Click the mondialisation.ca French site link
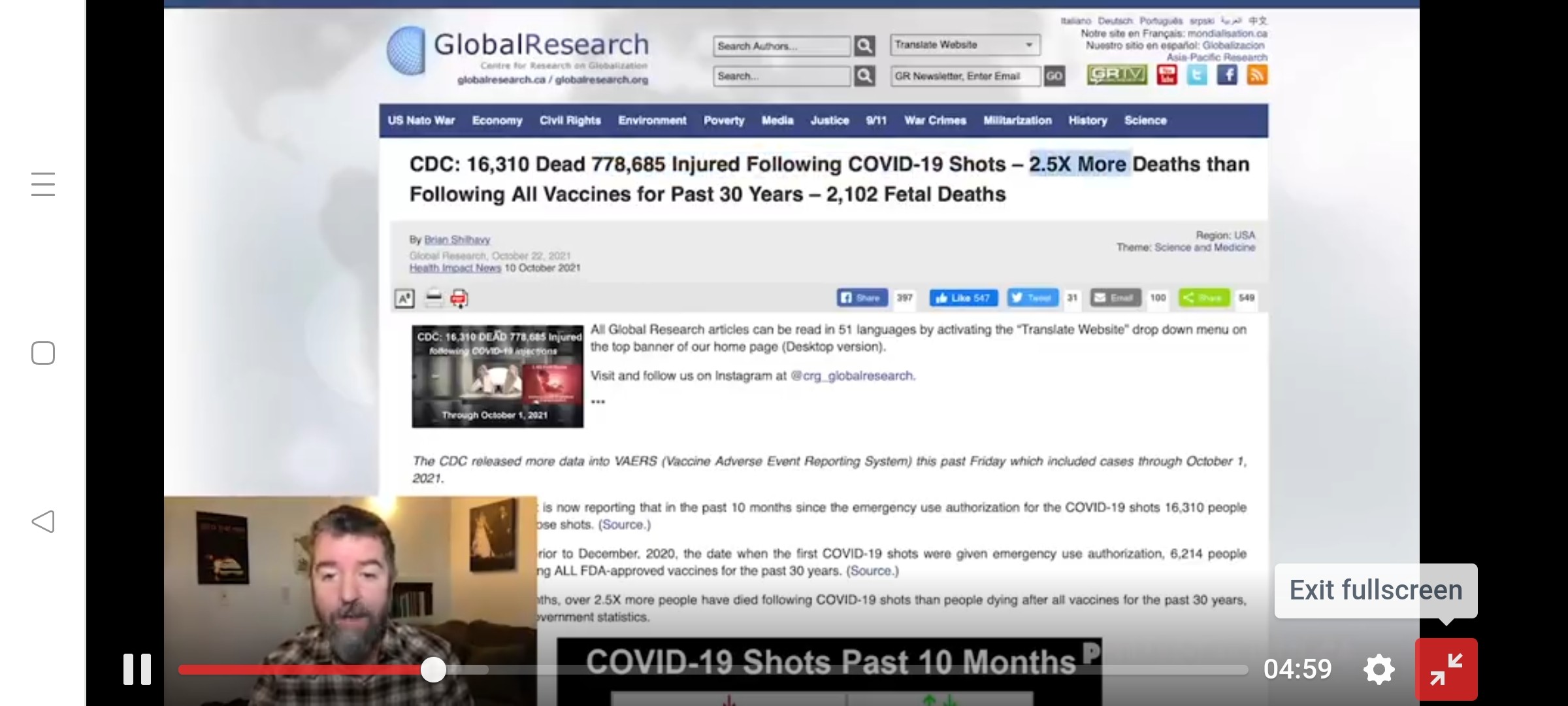1568x706 pixels. (1228, 33)
